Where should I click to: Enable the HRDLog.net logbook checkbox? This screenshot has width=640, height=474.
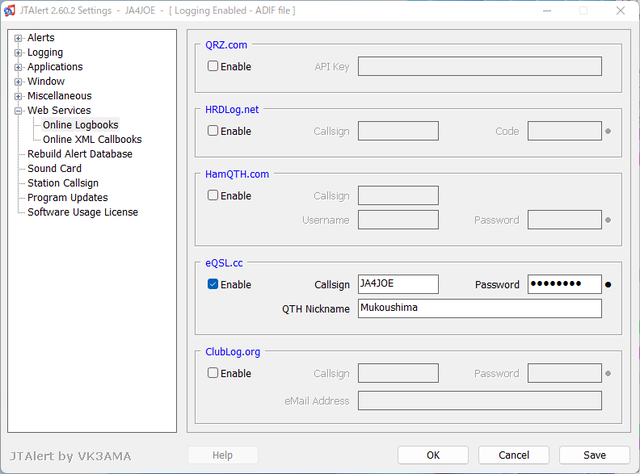coord(213,131)
